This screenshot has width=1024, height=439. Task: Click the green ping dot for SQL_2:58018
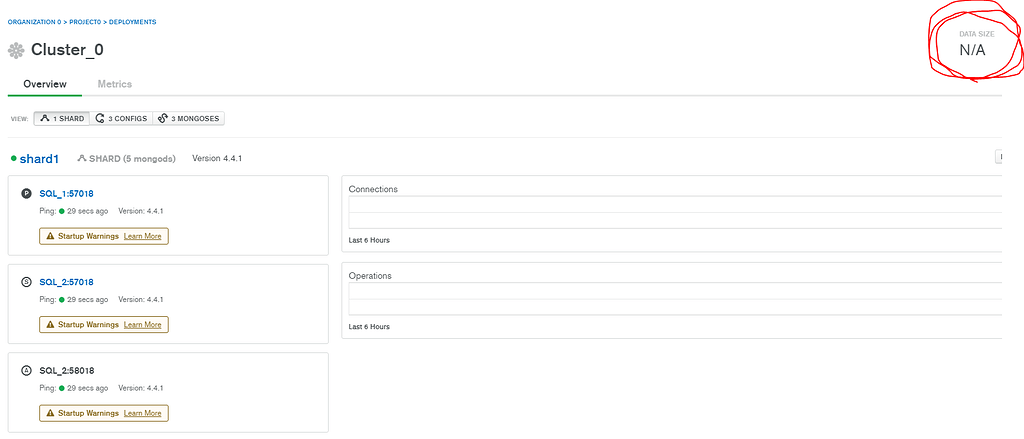click(62, 388)
